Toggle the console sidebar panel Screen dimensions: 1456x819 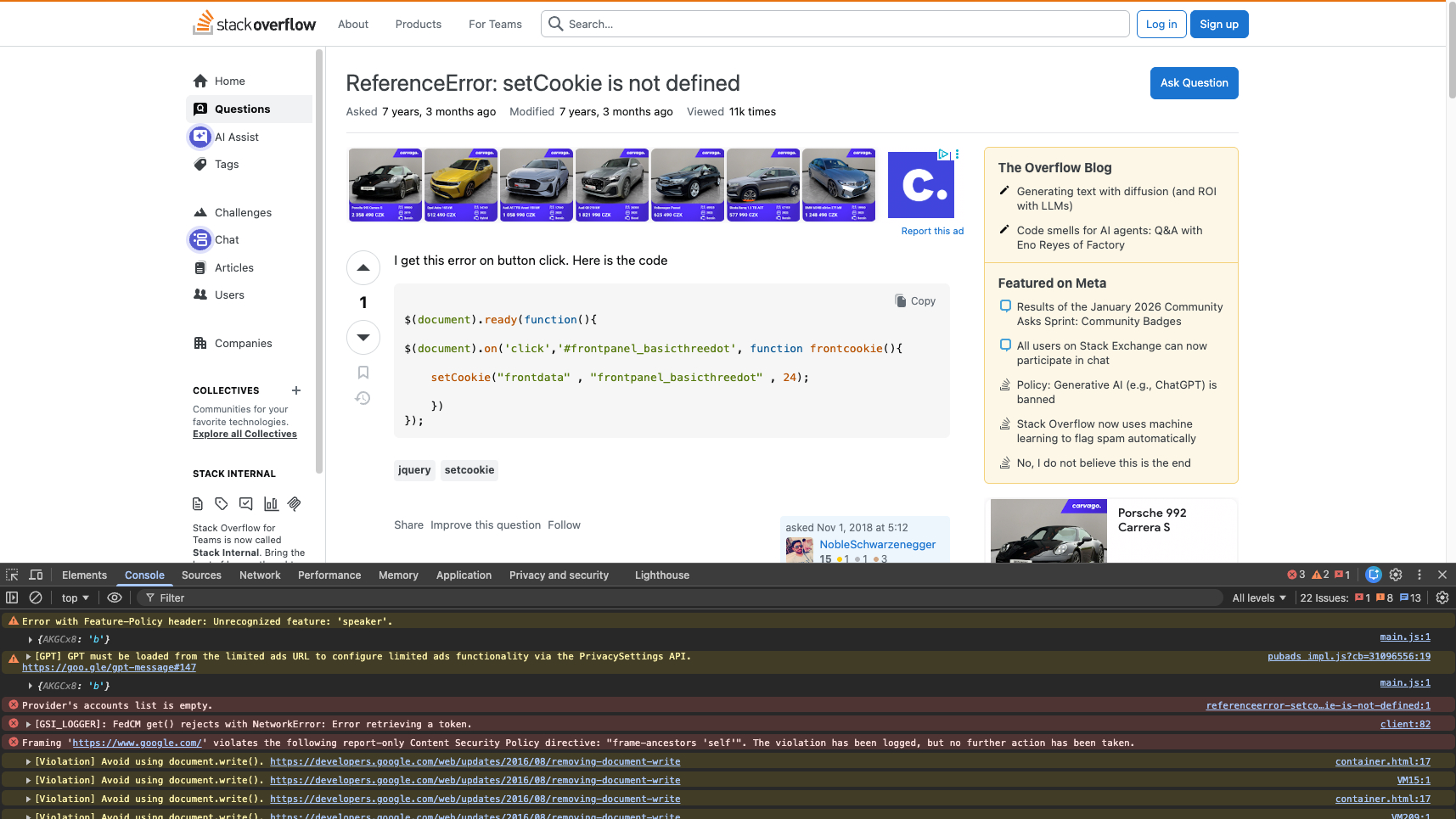12,597
